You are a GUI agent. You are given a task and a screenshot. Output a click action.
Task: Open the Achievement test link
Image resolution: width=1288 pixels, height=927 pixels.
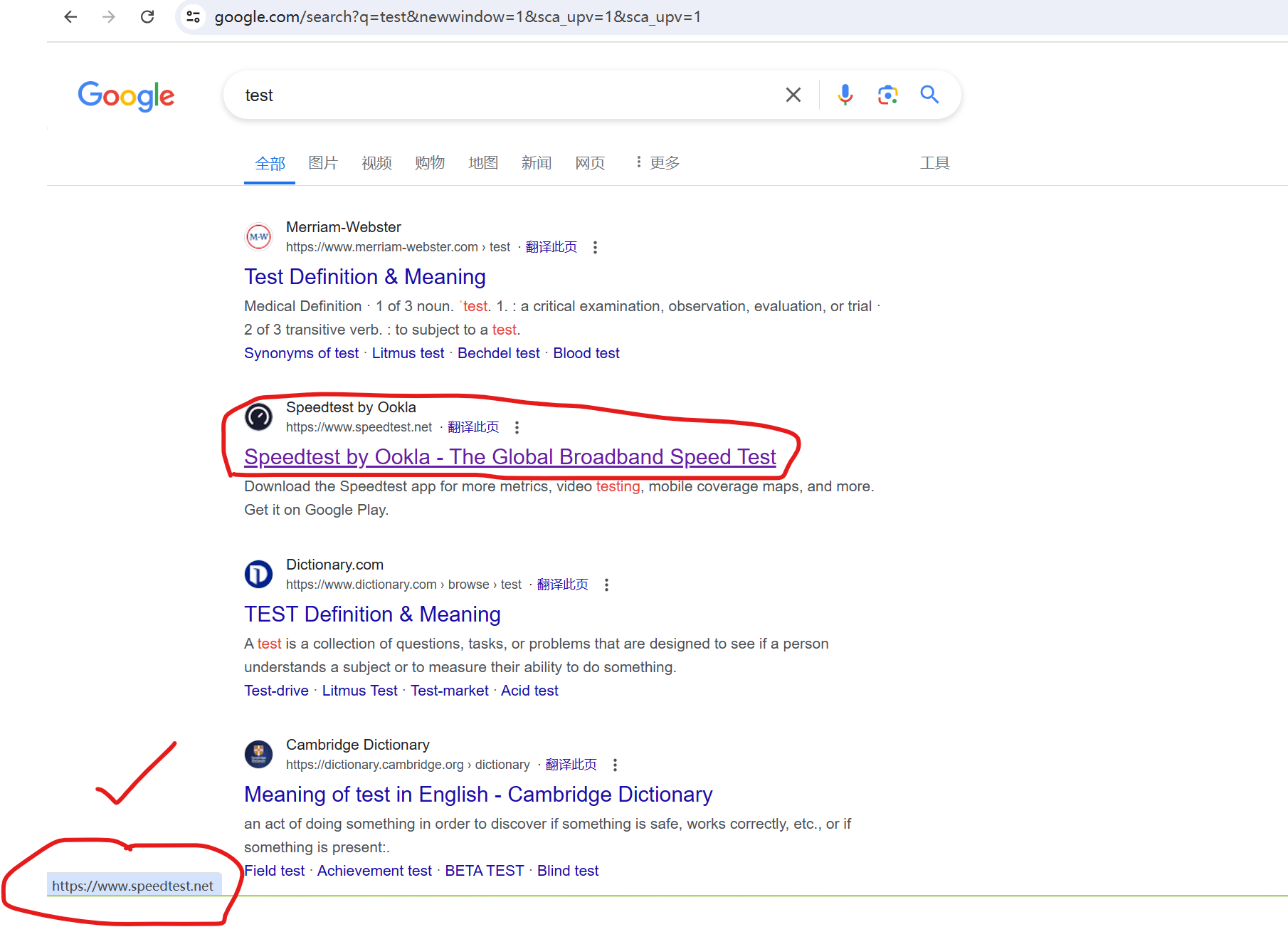pos(374,871)
